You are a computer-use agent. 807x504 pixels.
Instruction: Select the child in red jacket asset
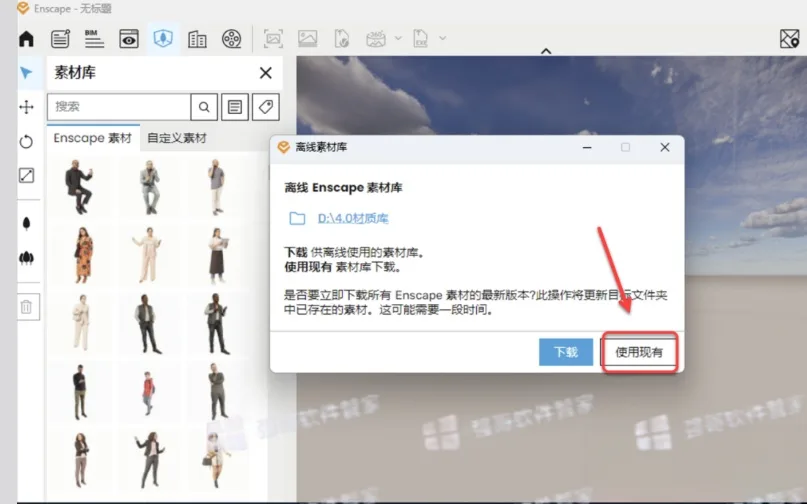point(148,393)
